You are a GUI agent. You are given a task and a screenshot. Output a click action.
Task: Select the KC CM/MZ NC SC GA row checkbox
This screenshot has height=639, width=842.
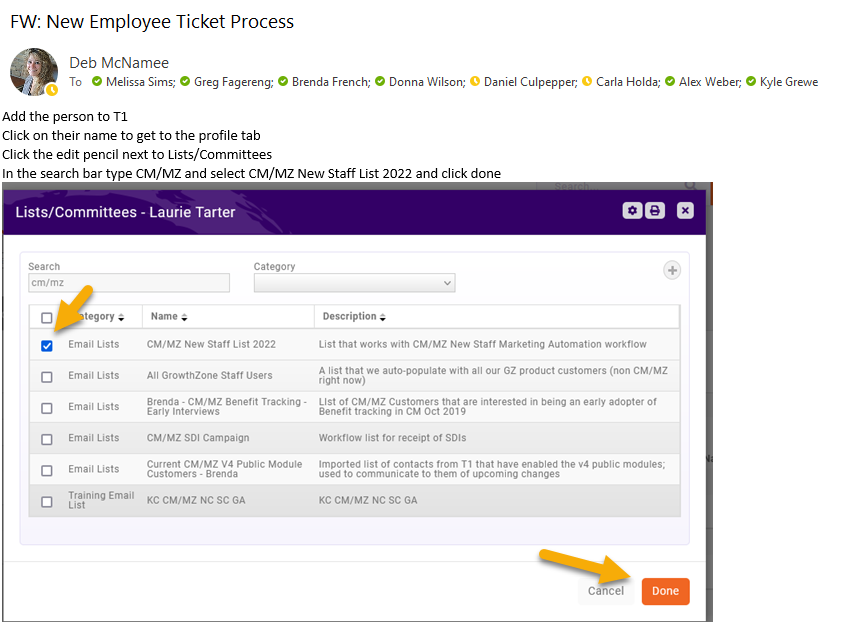(x=47, y=501)
